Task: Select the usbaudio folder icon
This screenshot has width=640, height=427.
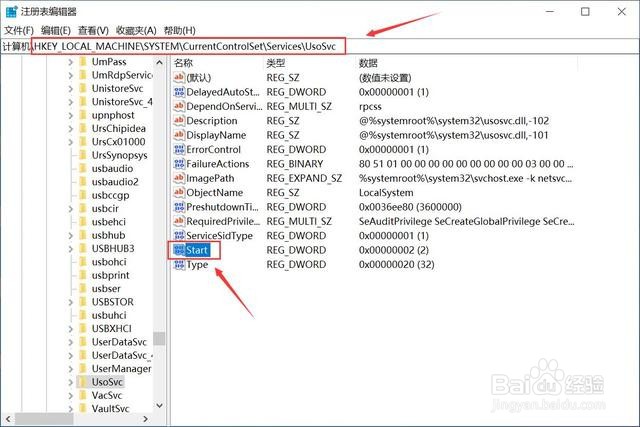Action: 83,169
